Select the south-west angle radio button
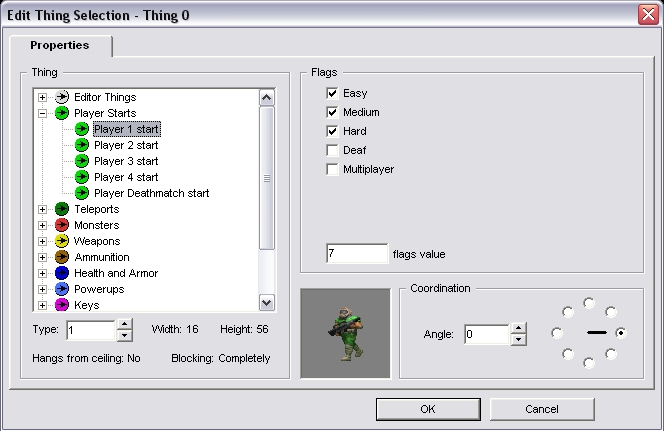Screen dimensions: 664x431 tap(568, 354)
